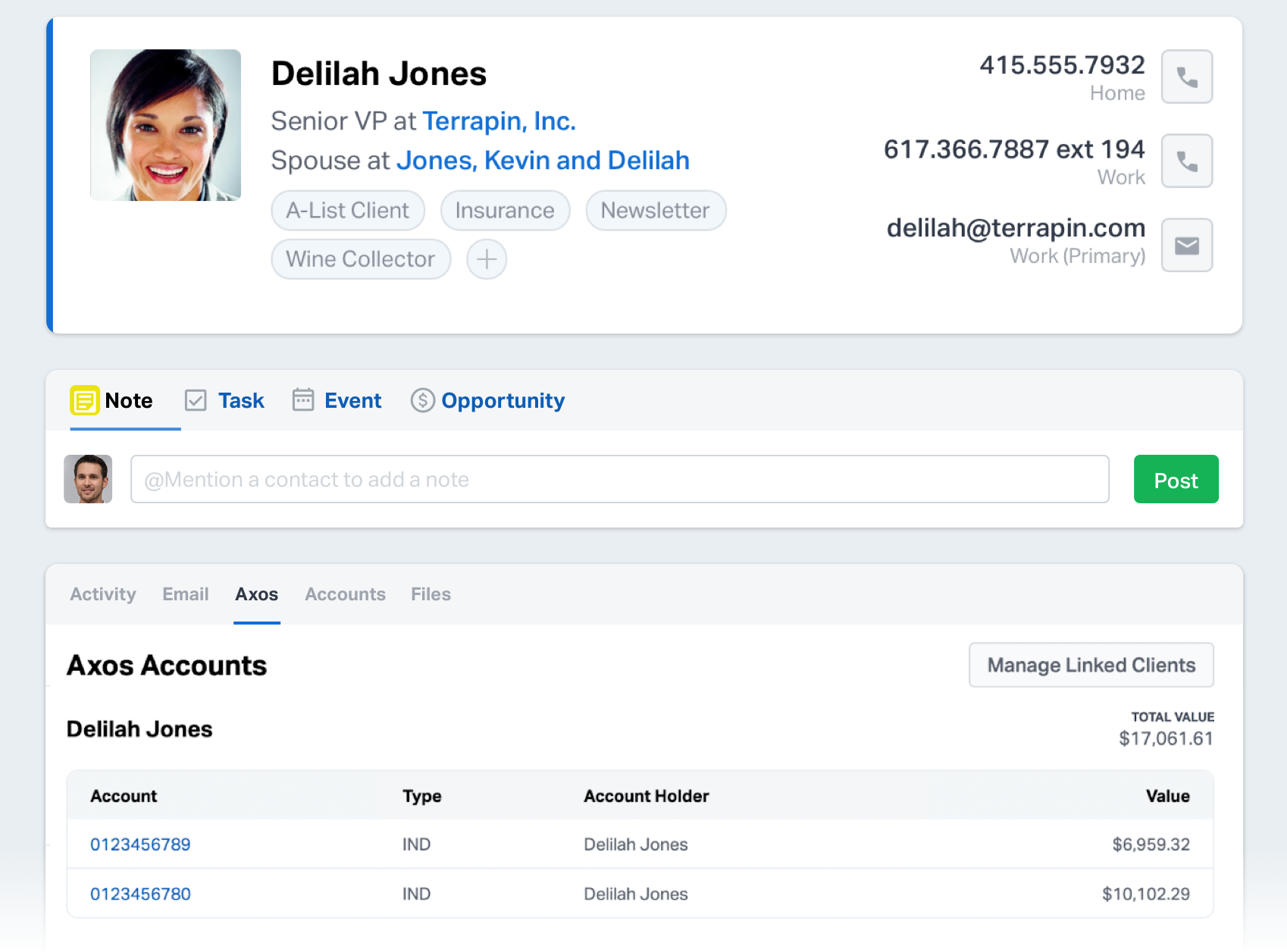Click the Post button
This screenshot has width=1287, height=952.
[x=1176, y=479]
